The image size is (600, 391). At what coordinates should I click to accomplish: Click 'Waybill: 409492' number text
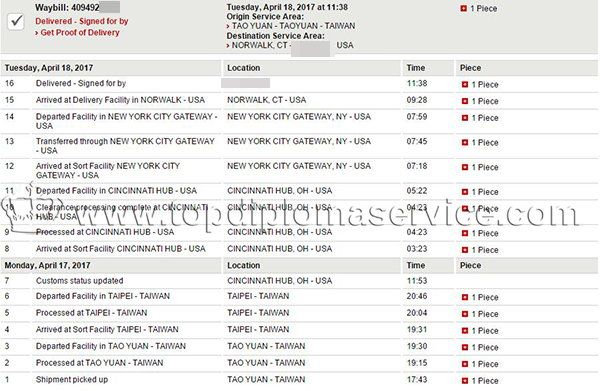[x=67, y=8]
